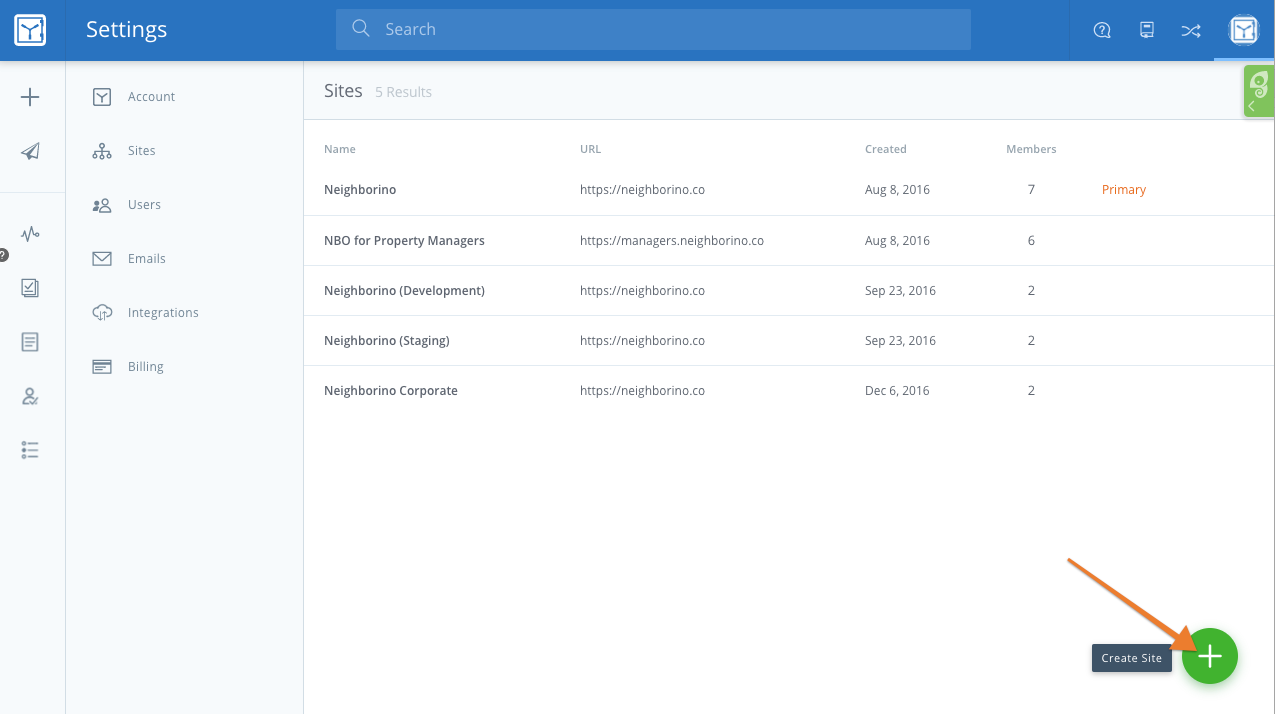Click the shuffle arrows icon in header

[1191, 30]
